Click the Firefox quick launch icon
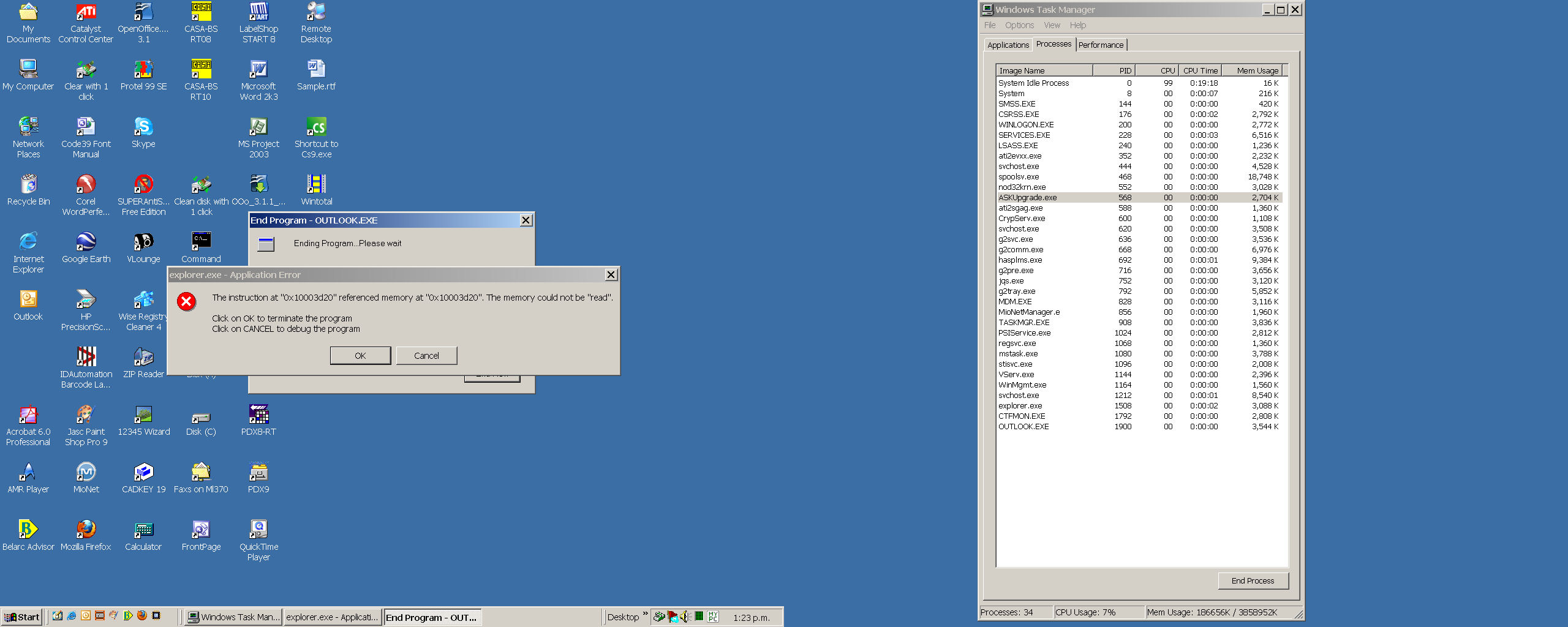Image resolution: width=1568 pixels, height=627 pixels. click(x=142, y=615)
